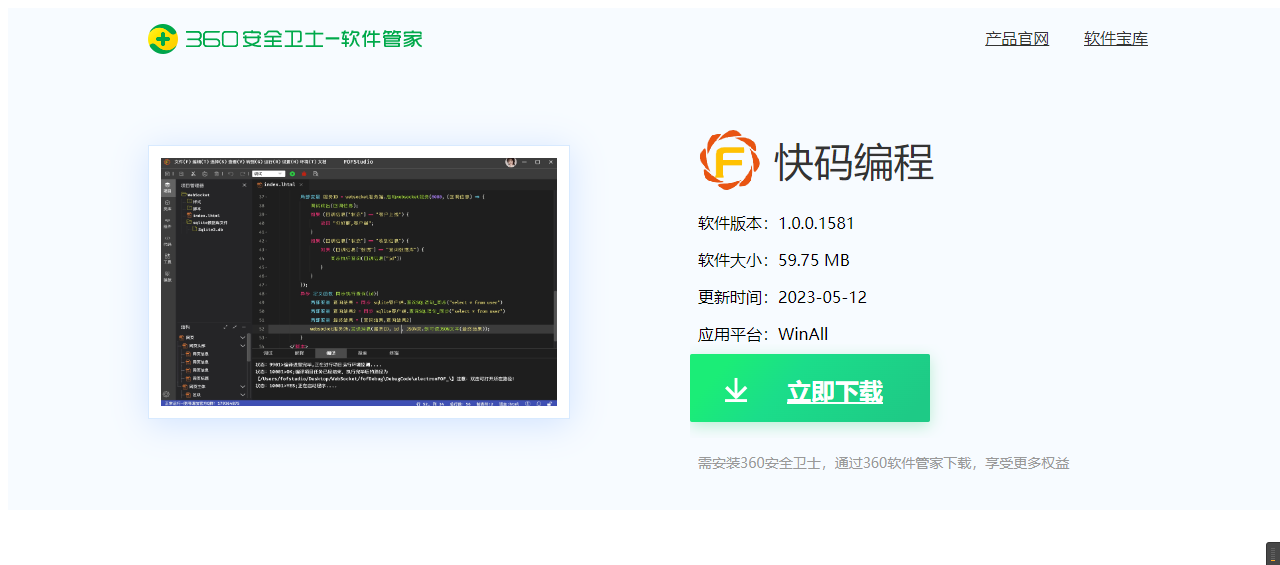
Task: Click the dark widget at page corner
Action: pos(1273,553)
